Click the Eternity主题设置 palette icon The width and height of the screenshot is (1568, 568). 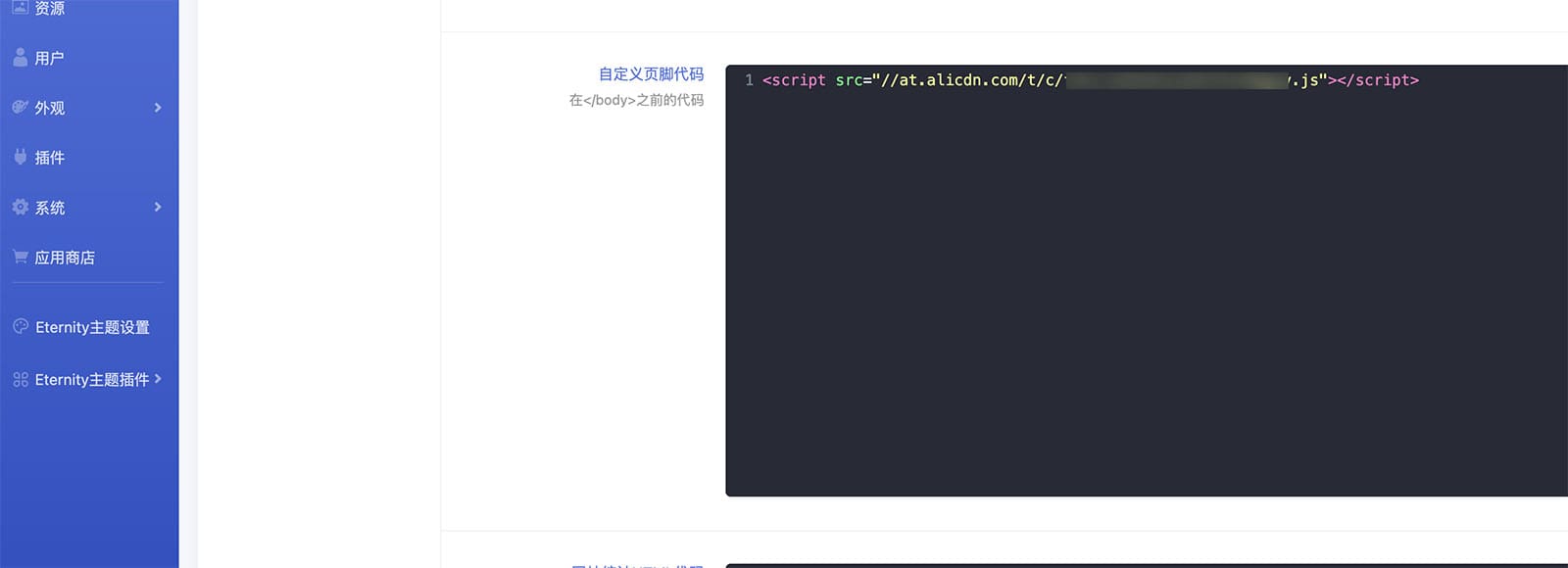(x=21, y=327)
